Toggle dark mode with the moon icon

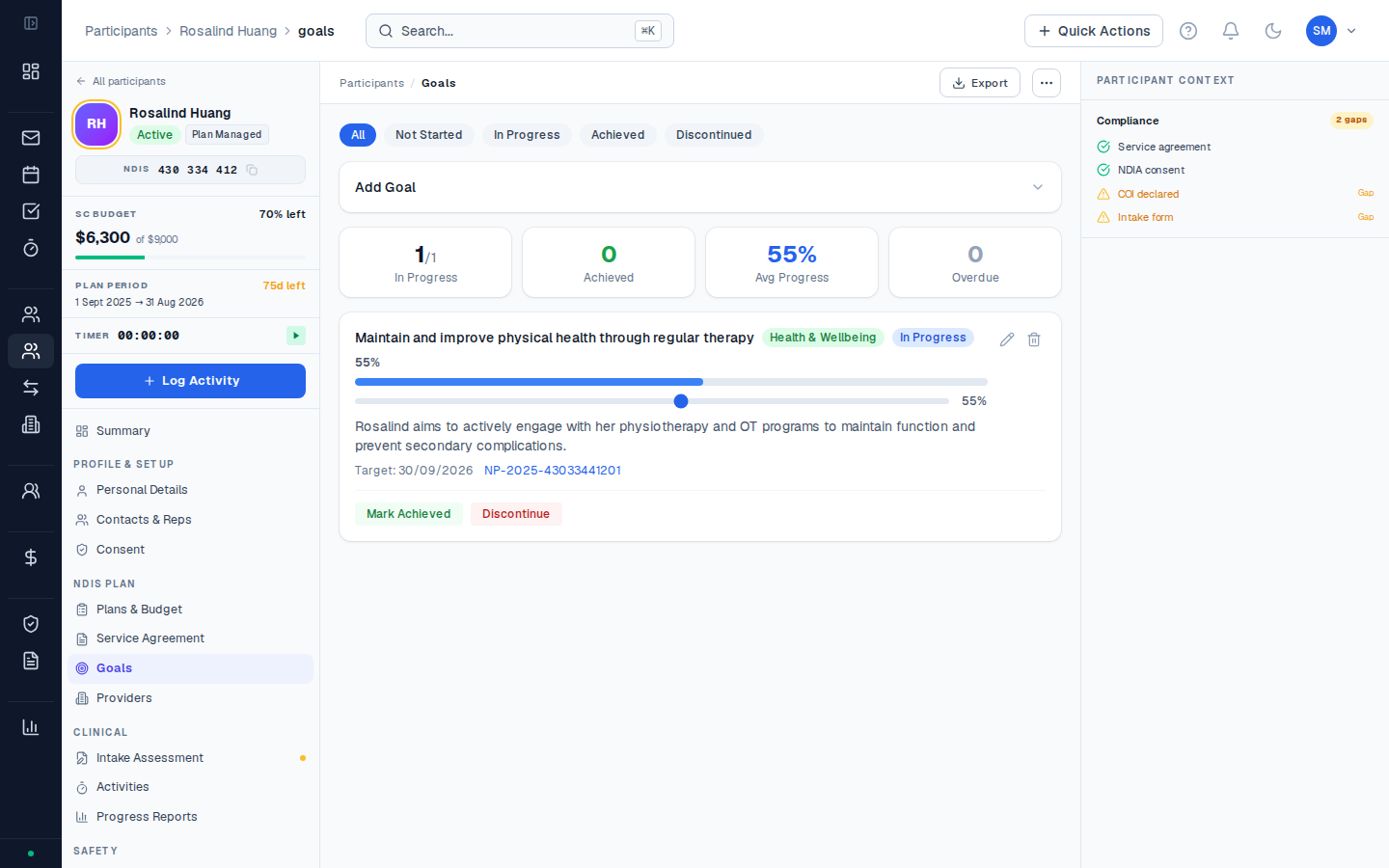click(x=1273, y=31)
